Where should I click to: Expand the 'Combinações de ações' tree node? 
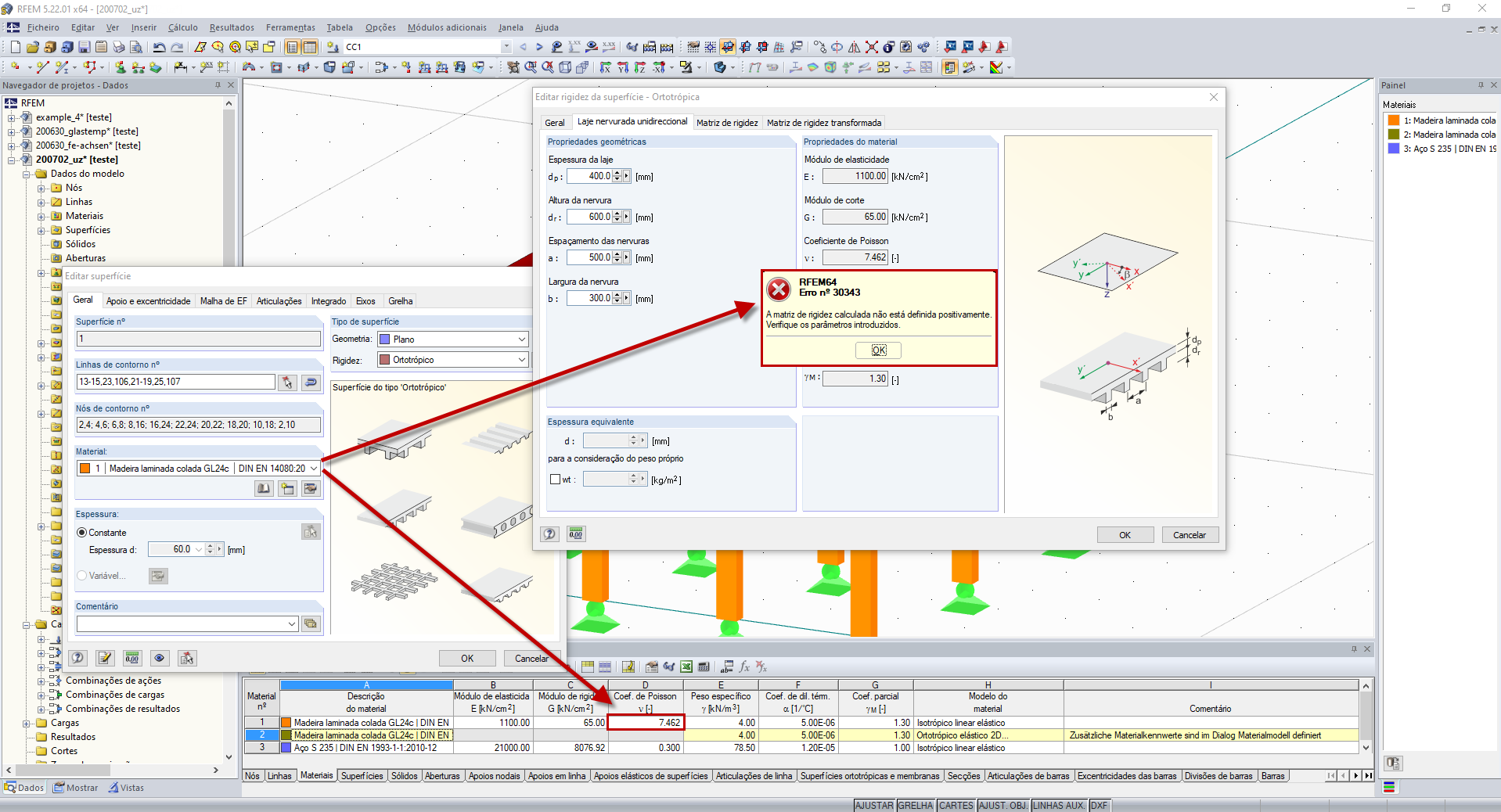41,681
